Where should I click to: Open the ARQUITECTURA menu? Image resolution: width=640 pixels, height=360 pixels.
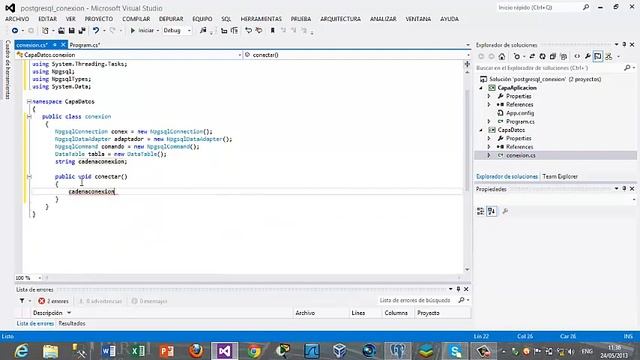[x=340, y=19]
